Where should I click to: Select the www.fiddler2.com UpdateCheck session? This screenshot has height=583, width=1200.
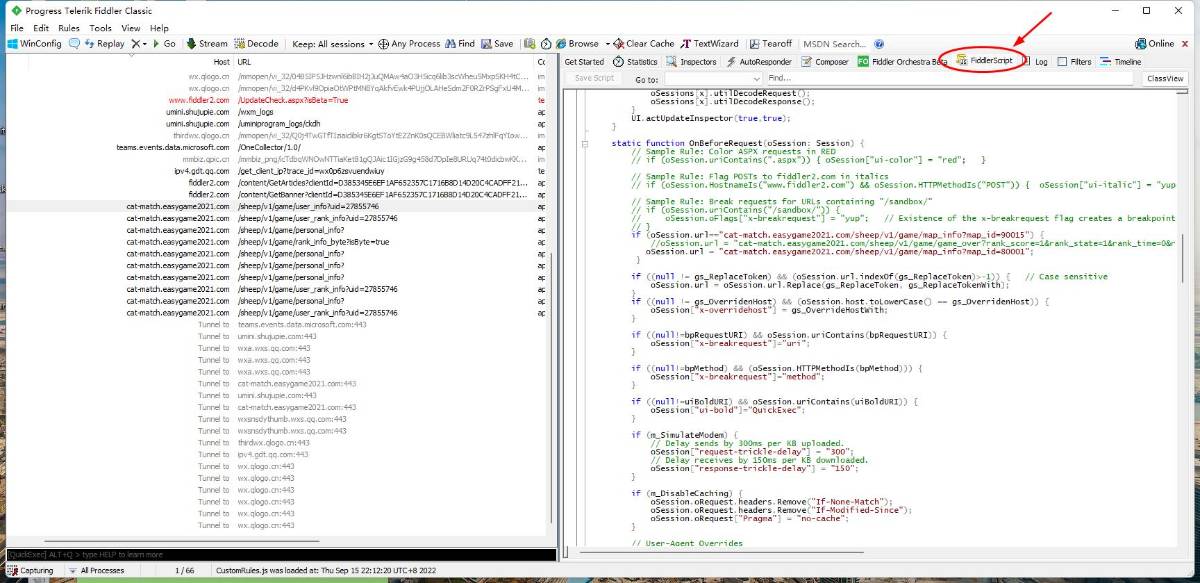(275, 100)
